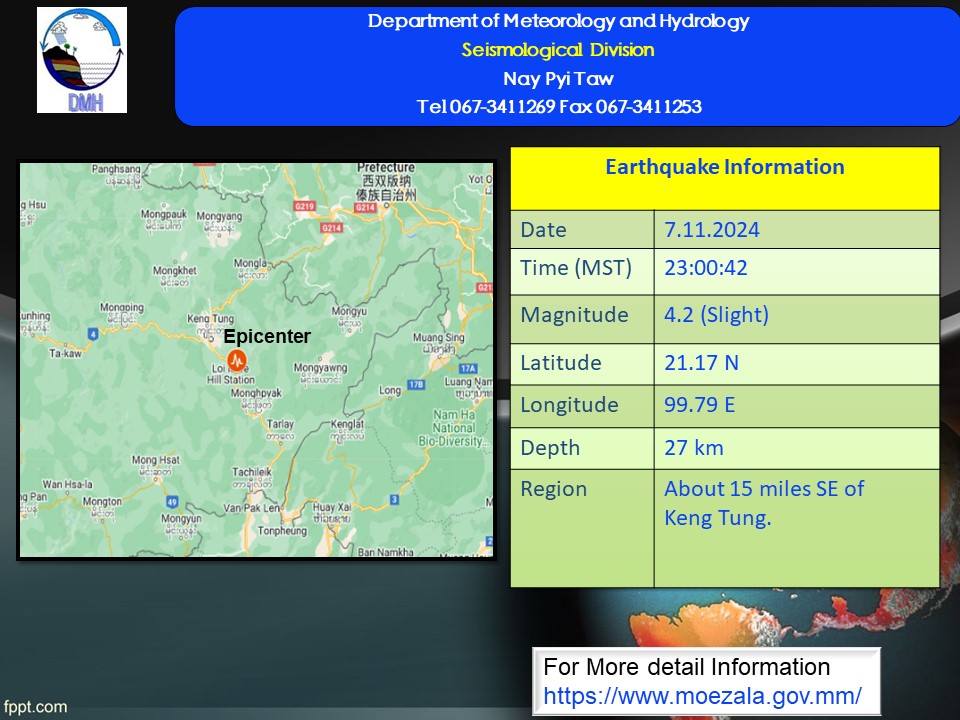
Task: Click the Epicenter label on map
Action: coord(267,336)
